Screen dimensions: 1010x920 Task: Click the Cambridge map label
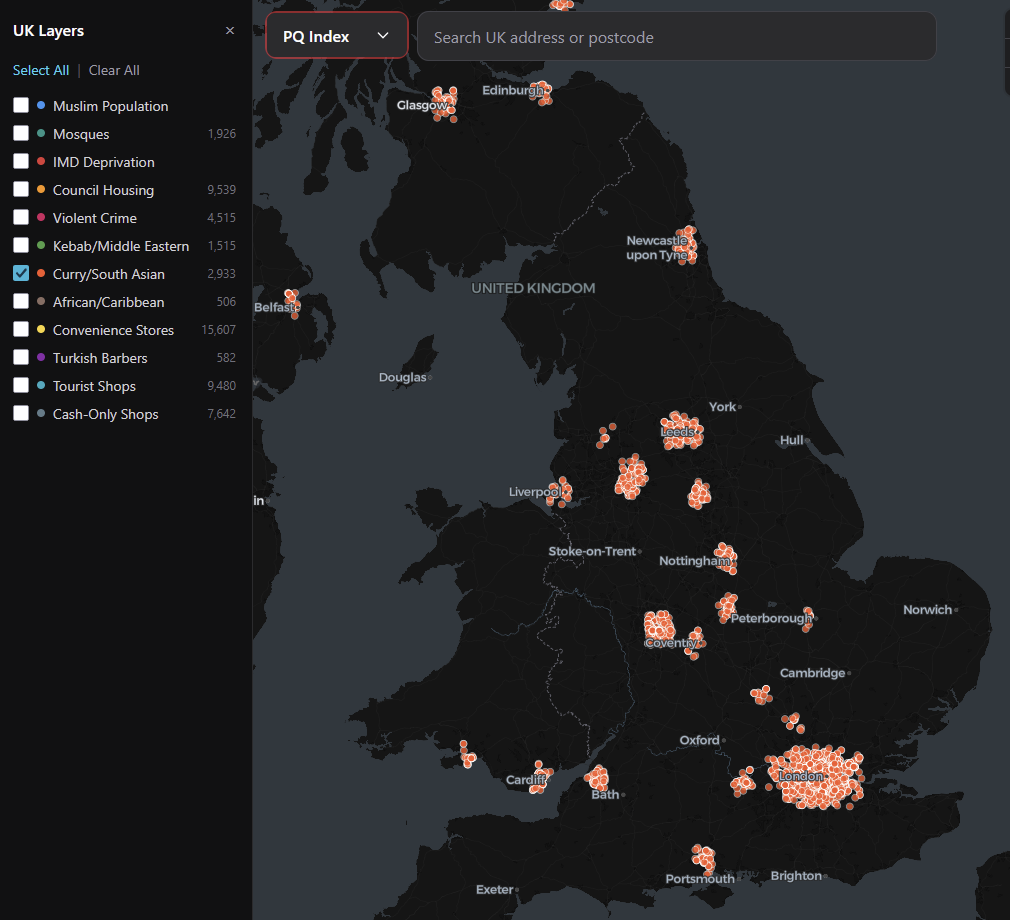click(812, 673)
